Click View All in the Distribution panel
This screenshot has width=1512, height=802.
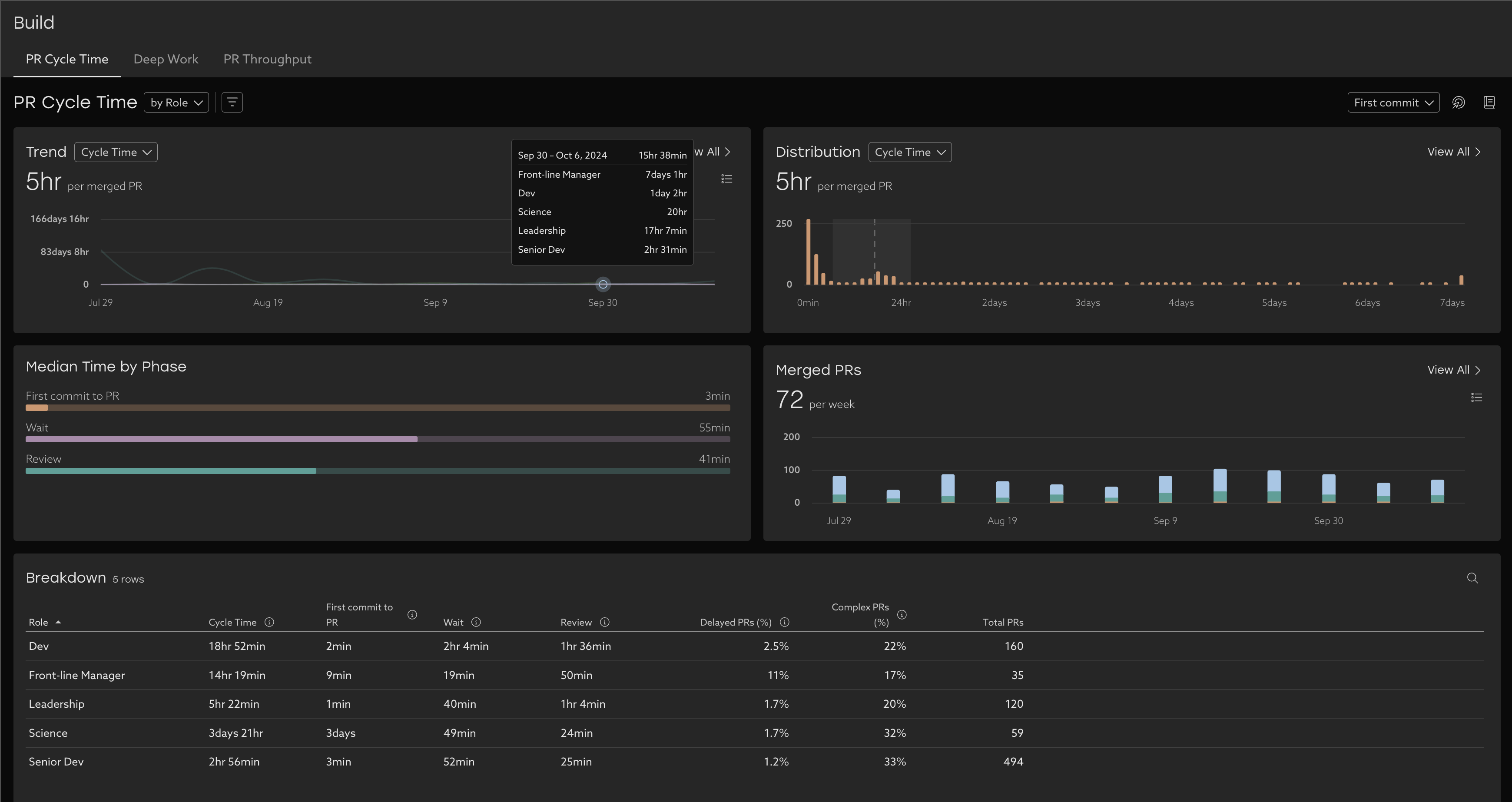pos(1453,152)
